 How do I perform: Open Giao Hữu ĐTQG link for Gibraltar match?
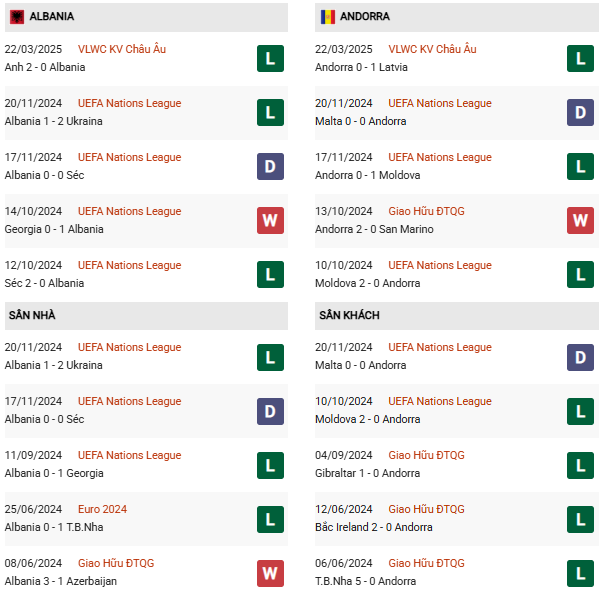pyautogui.click(x=426, y=455)
